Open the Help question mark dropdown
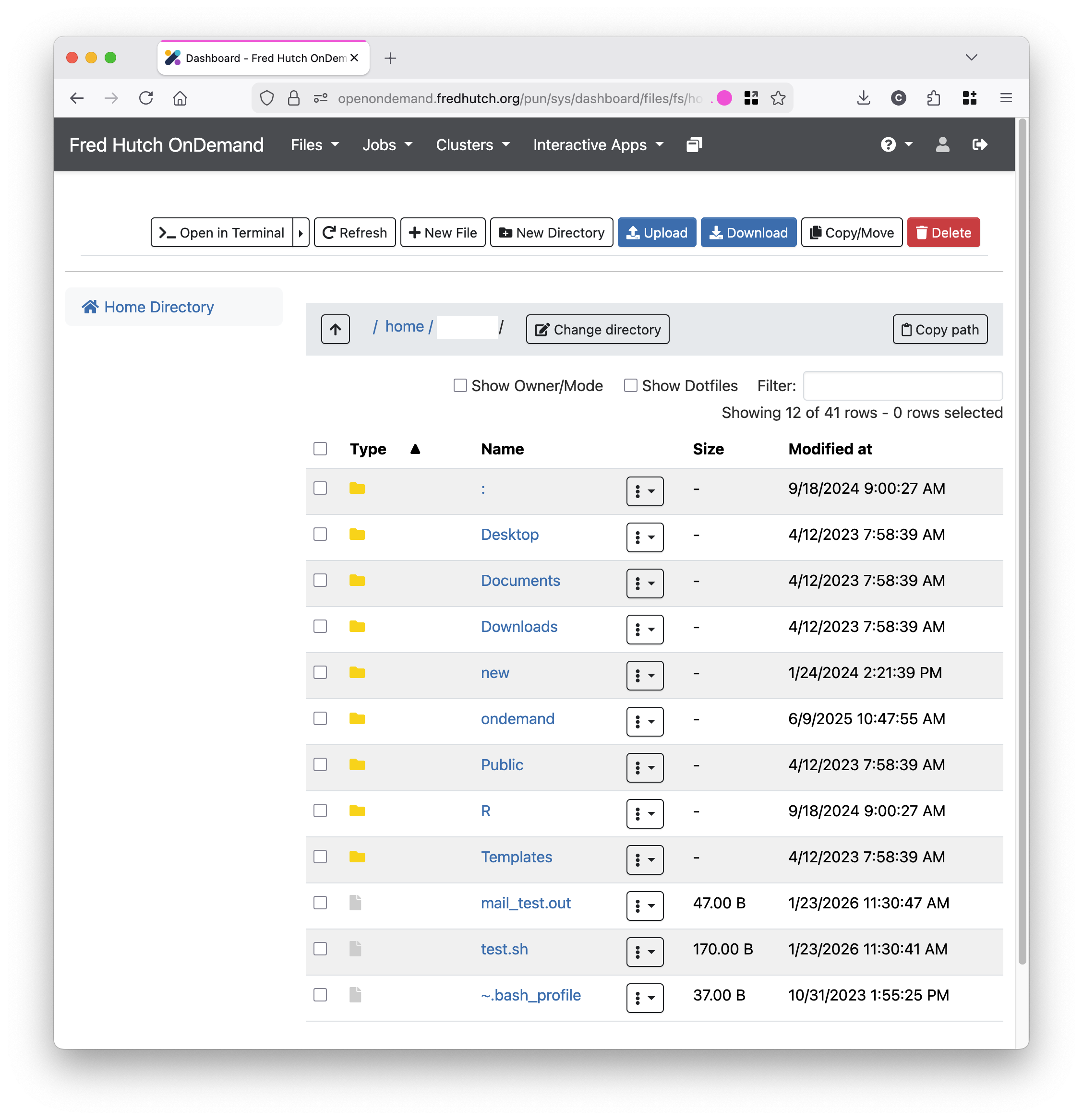Screen dimensions: 1083x1120 [896, 144]
